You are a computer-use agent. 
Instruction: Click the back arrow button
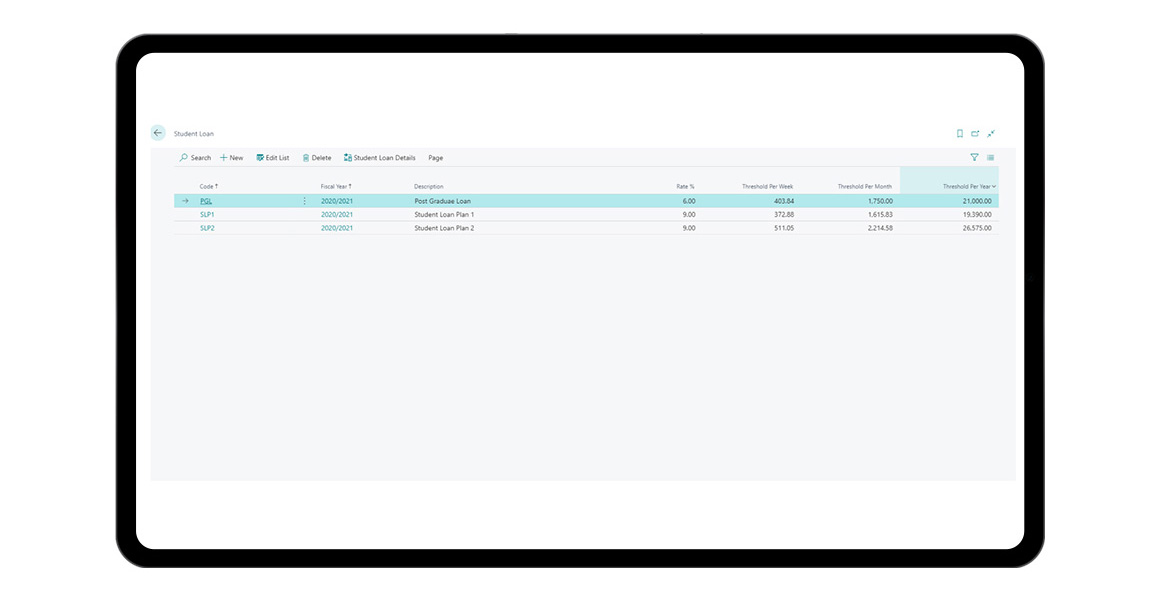pyautogui.click(x=158, y=133)
